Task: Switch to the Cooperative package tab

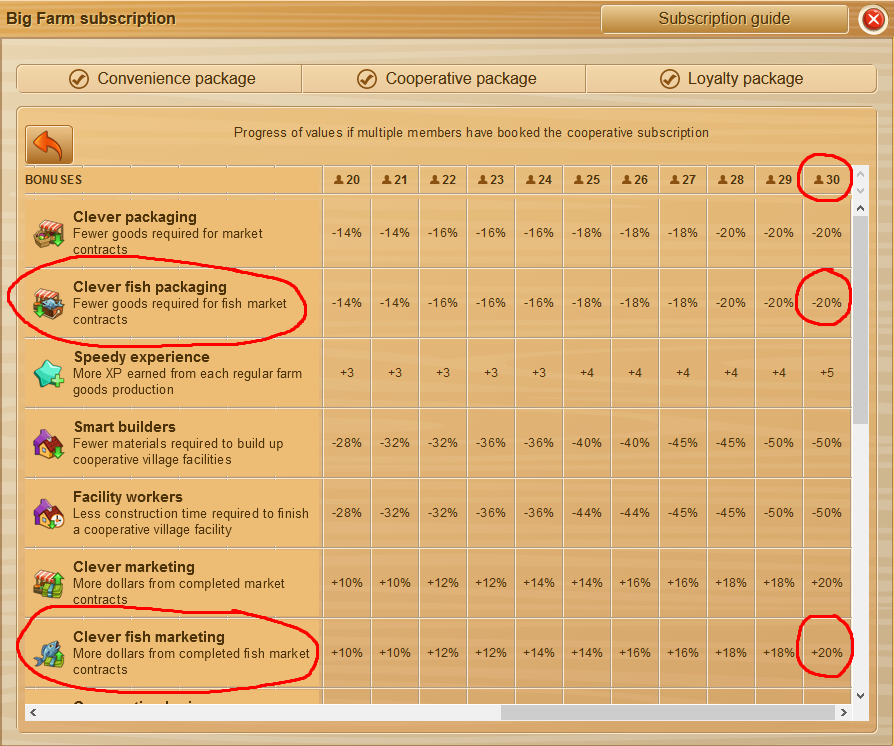Action: click(444, 79)
